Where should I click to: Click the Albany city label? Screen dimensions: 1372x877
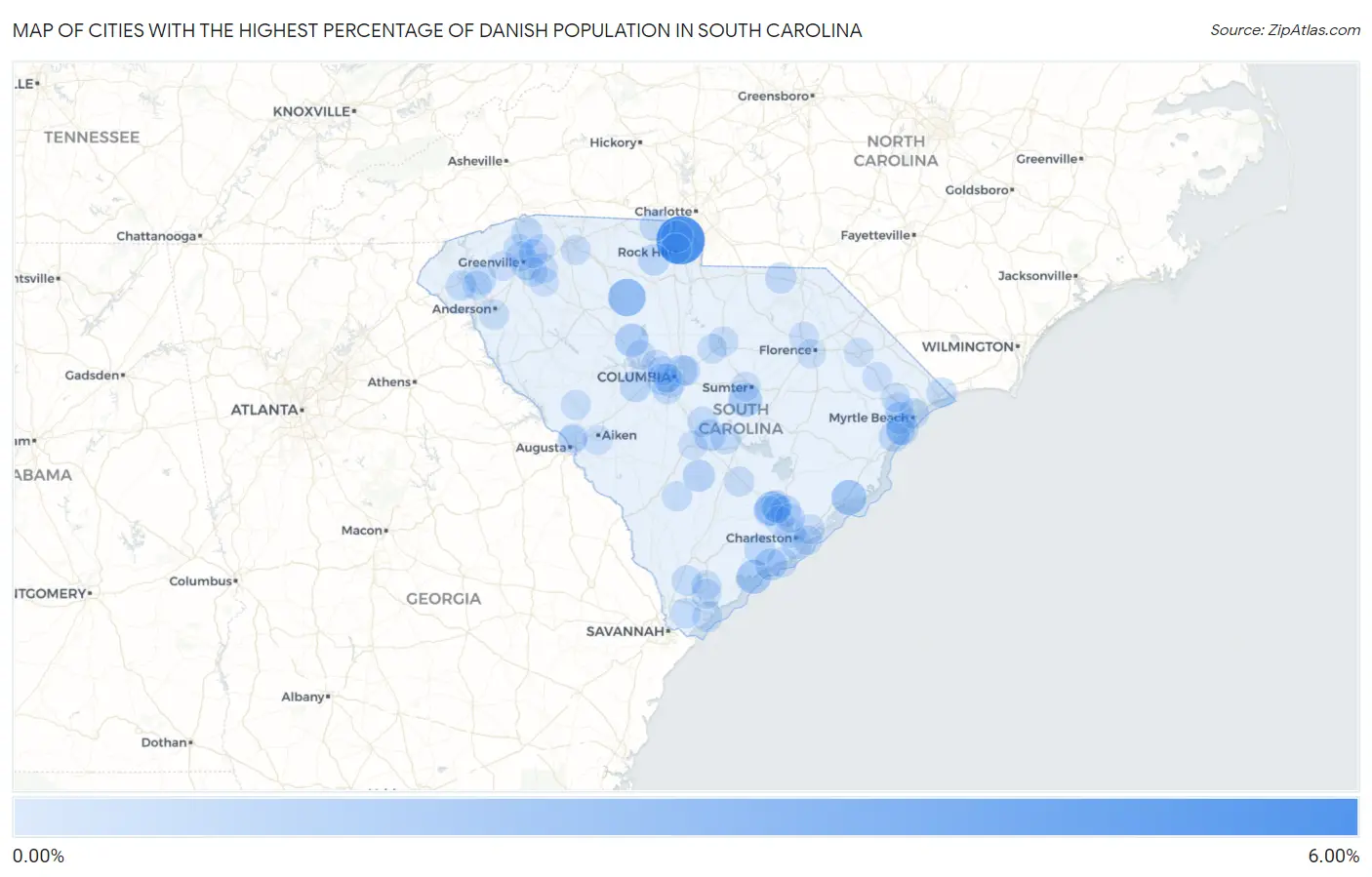pyautogui.click(x=305, y=697)
